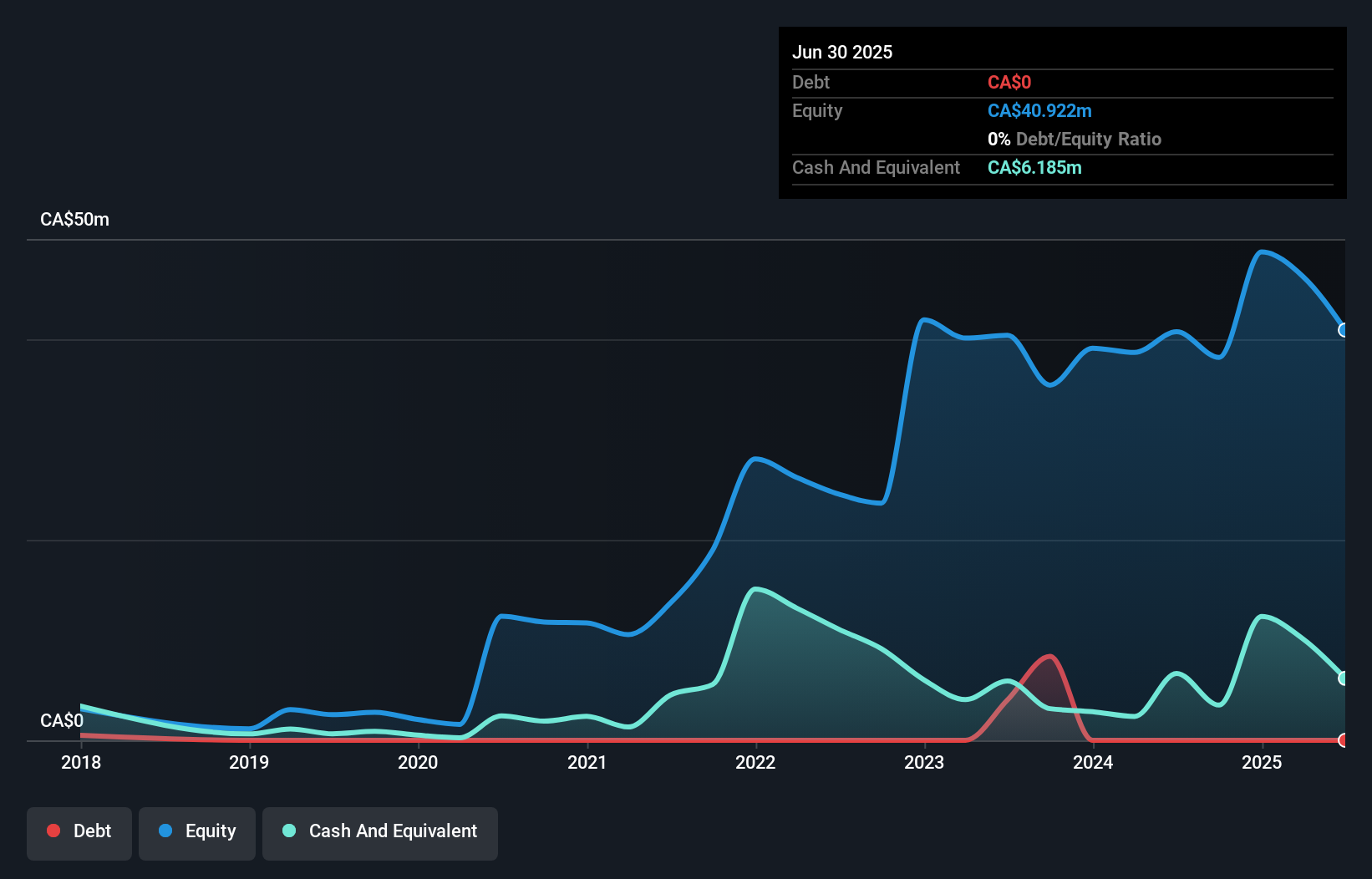Click the red Debt legend dot

(x=53, y=830)
